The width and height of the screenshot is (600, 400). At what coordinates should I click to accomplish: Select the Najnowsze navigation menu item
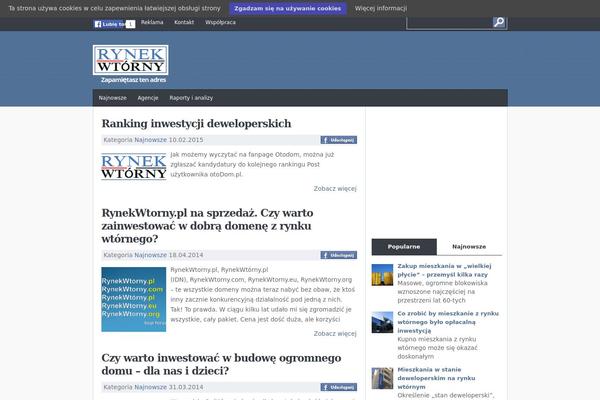(112, 98)
